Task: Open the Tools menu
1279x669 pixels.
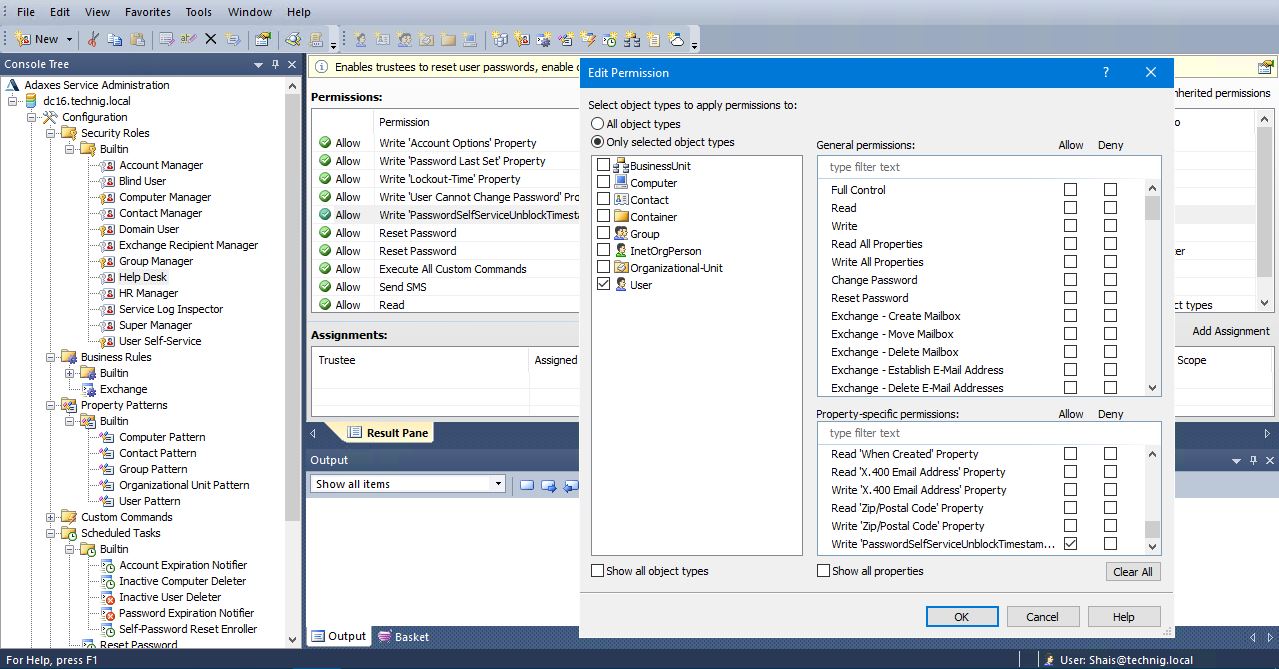Action: [199, 12]
